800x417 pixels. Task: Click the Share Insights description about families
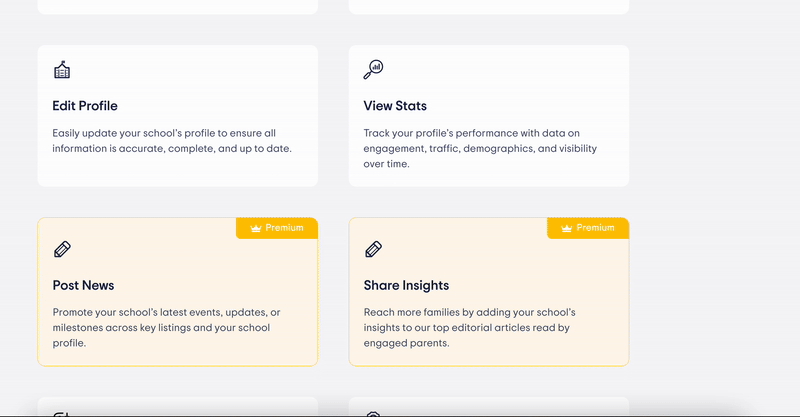[x=467, y=327]
